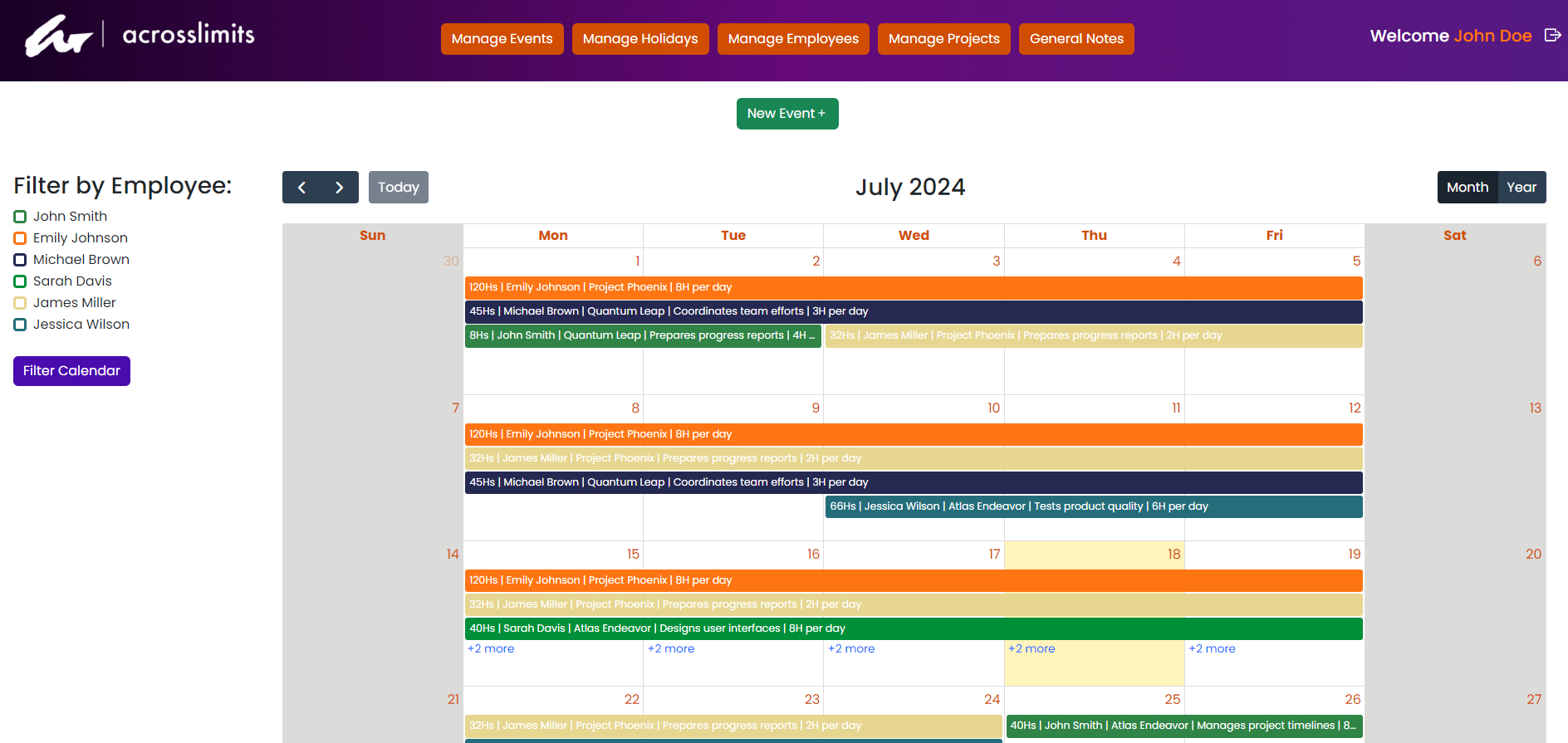Open Emily Johnson Project Phoenix event, first week

914,287
